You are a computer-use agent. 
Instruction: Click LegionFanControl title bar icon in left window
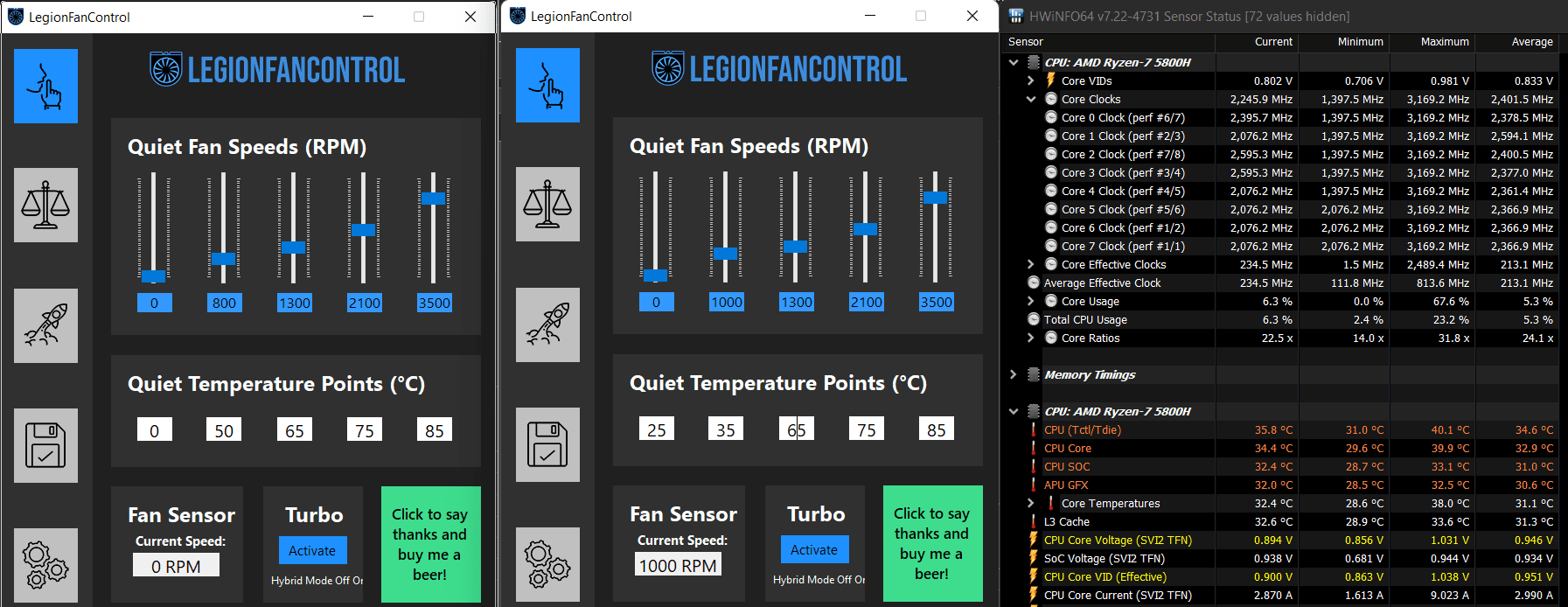click(x=16, y=17)
